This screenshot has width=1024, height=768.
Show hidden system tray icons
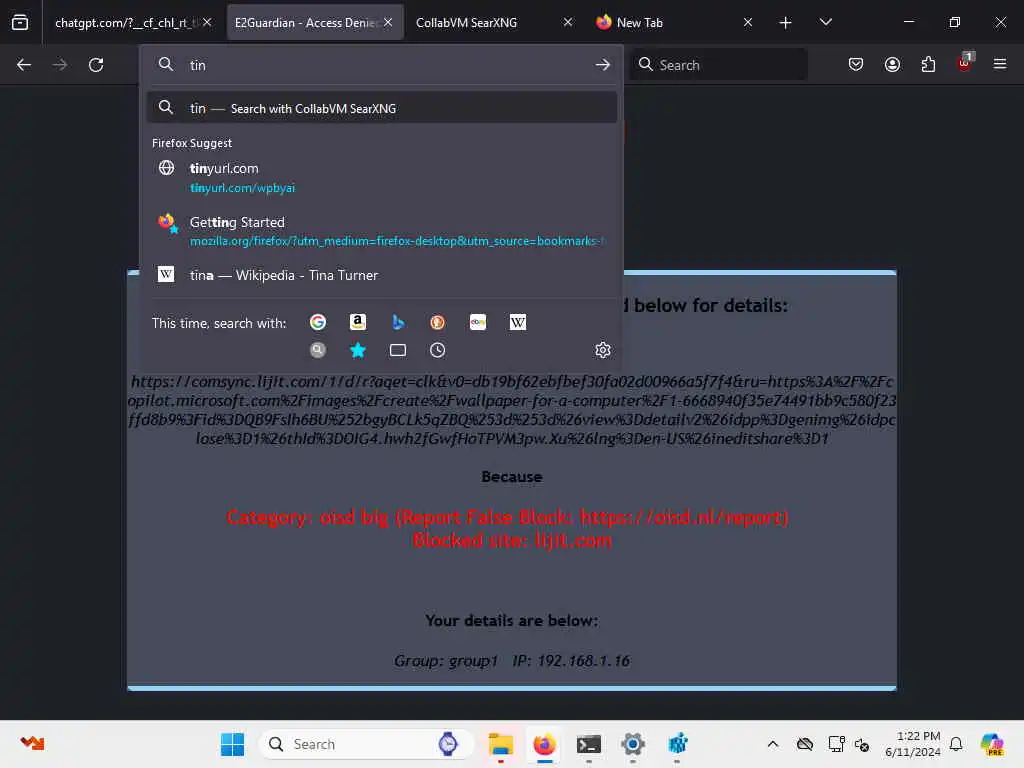click(x=773, y=744)
